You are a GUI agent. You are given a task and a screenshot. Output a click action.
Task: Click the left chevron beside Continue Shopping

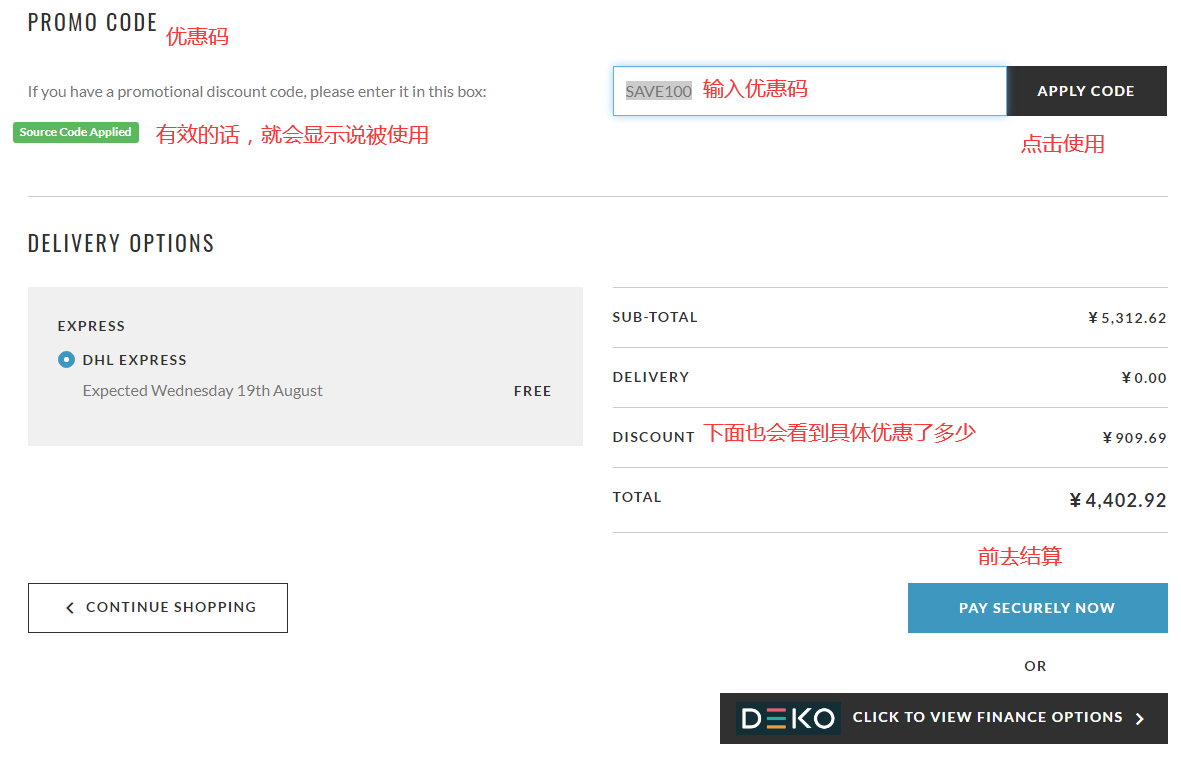(69, 608)
